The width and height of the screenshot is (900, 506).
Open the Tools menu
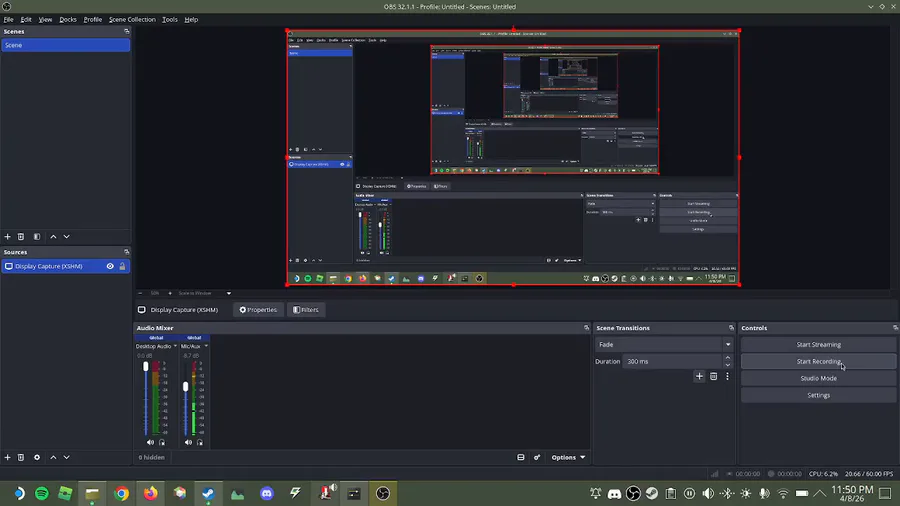[x=170, y=20]
